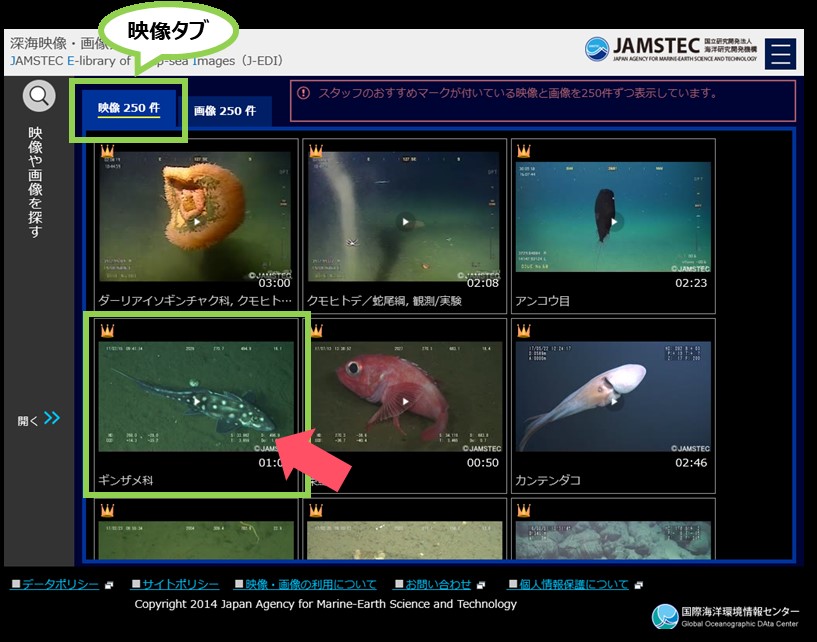
Task: Click the J-EDI site title in header
Action: [x=146, y=52]
